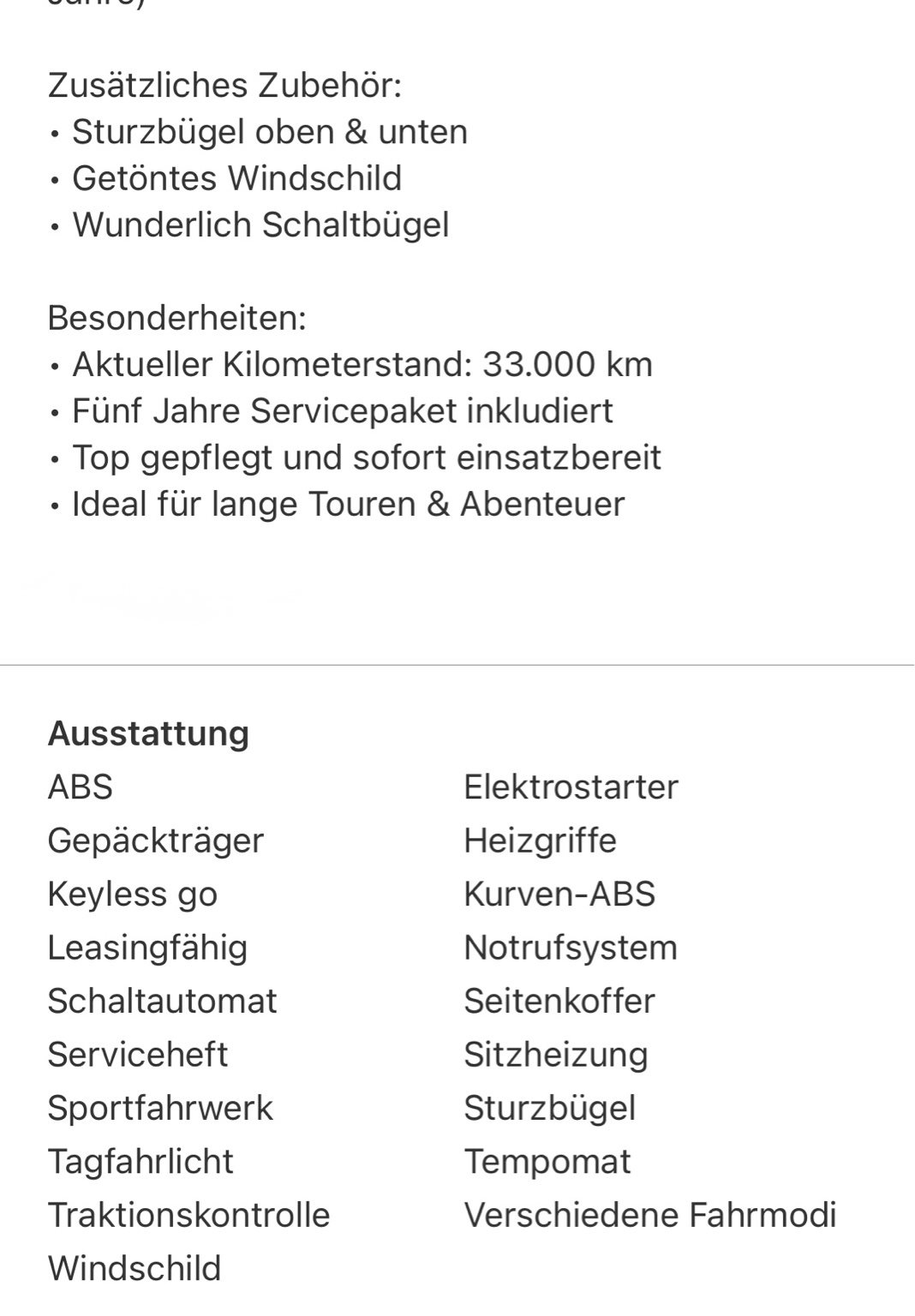915x1316 pixels.
Task: Select the Scheckheft entry labeled Serviceheft
Action: 138,1055
